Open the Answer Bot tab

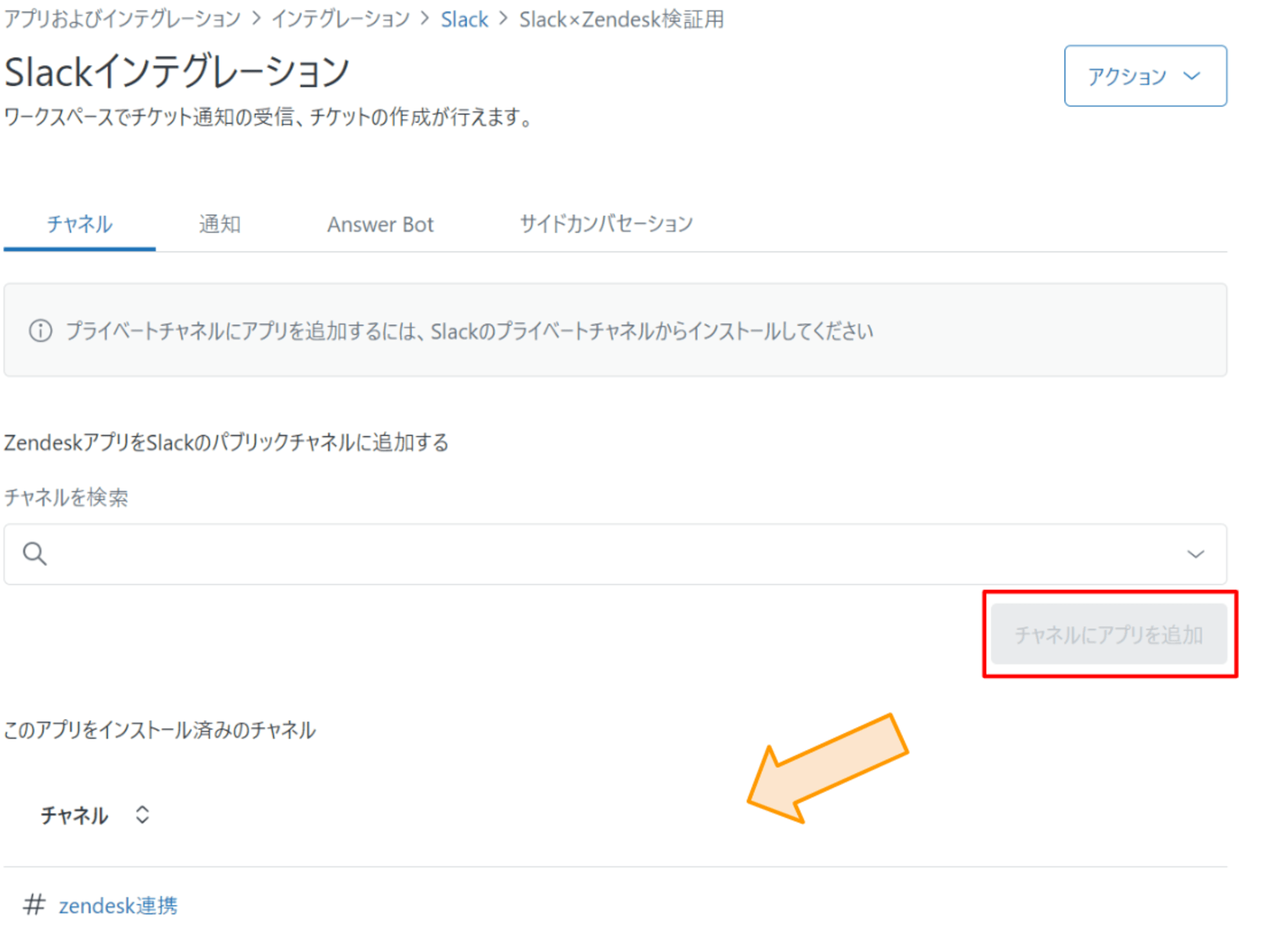[380, 224]
